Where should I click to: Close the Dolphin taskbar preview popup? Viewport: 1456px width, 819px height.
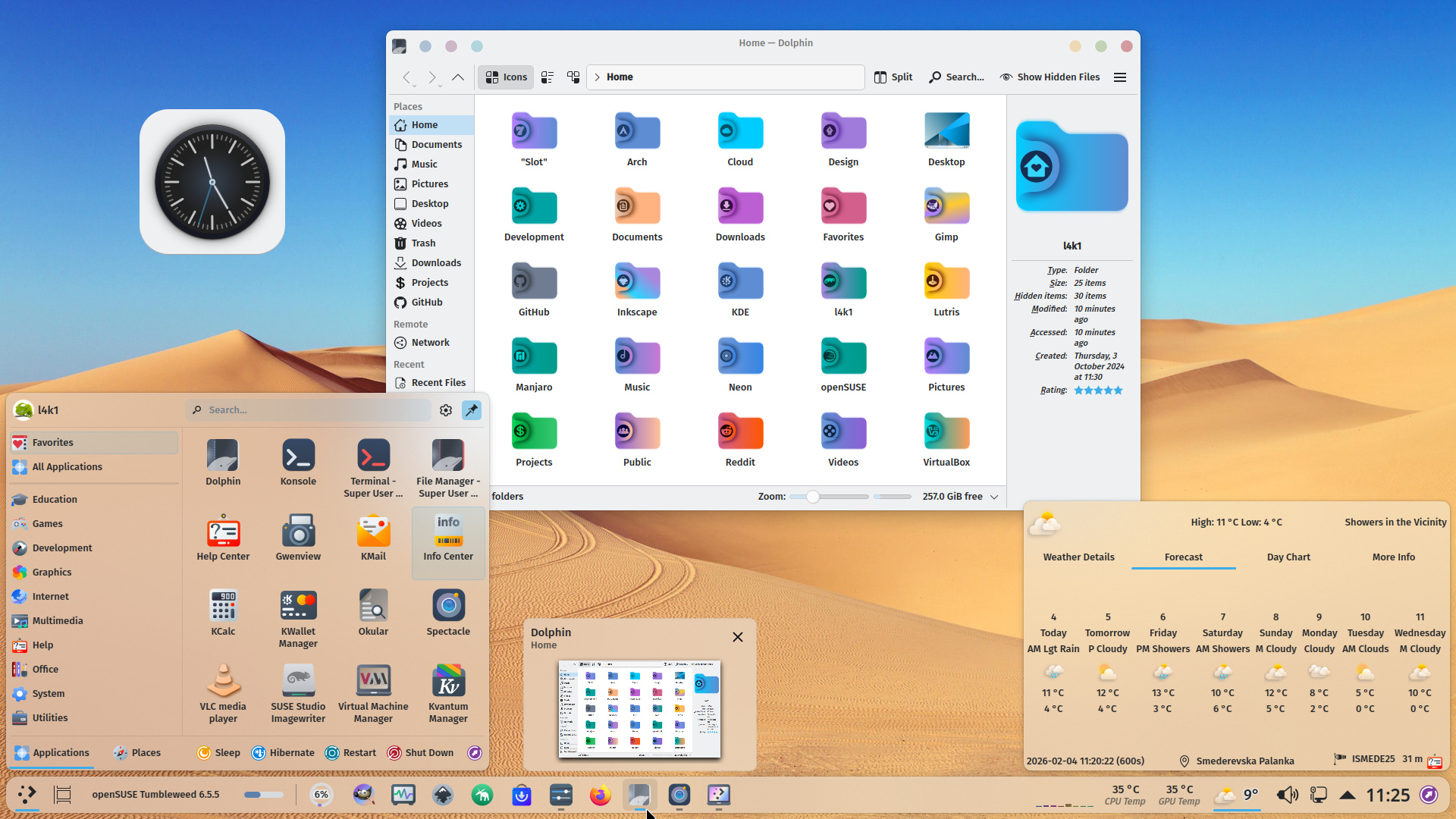(738, 638)
